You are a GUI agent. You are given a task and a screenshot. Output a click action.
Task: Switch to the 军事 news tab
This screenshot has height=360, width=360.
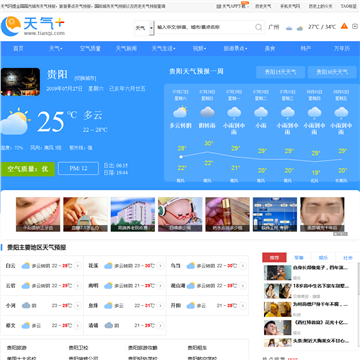pyautogui.click(x=299, y=258)
